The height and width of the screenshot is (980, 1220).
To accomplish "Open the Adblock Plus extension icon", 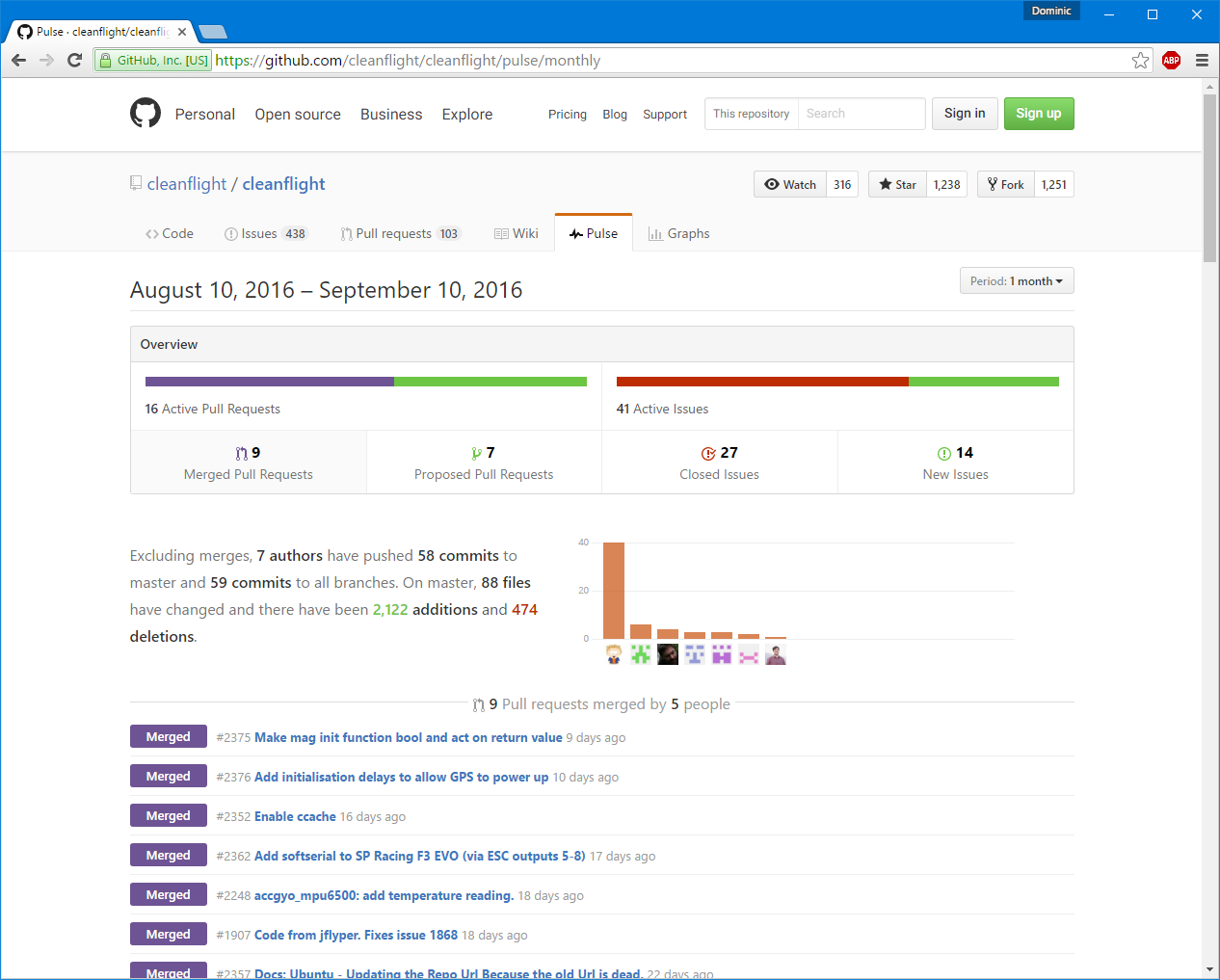I will tap(1171, 60).
